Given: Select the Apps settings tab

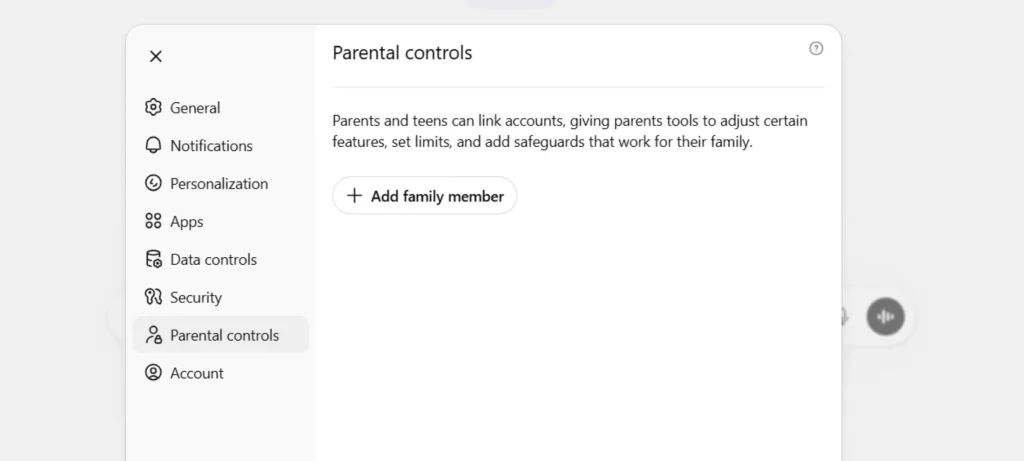Looking at the screenshot, I should tap(187, 221).
